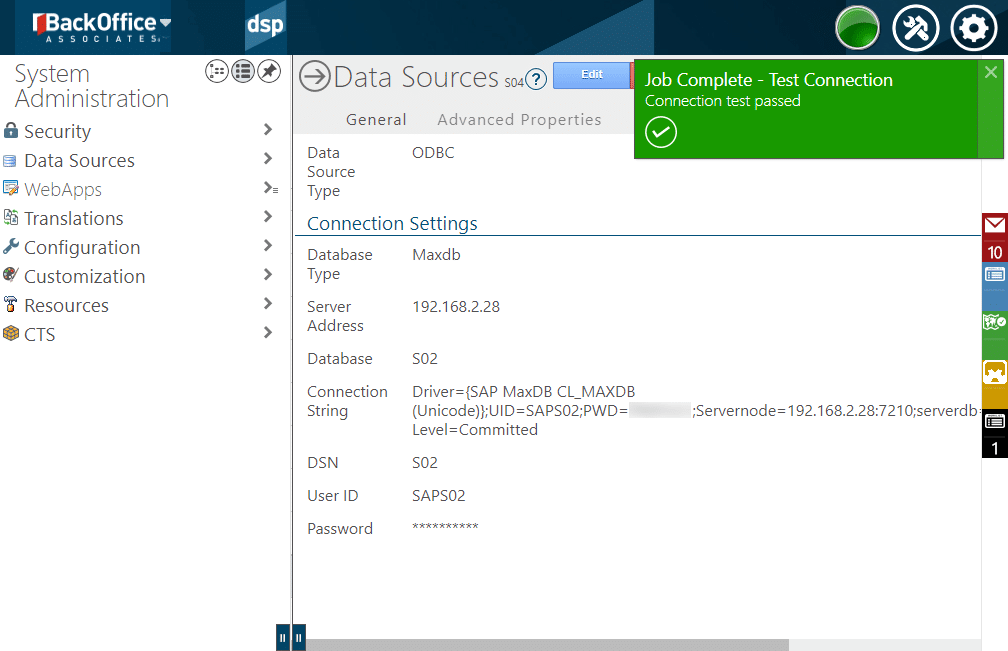Expand the Security menu chevron

click(x=267, y=130)
